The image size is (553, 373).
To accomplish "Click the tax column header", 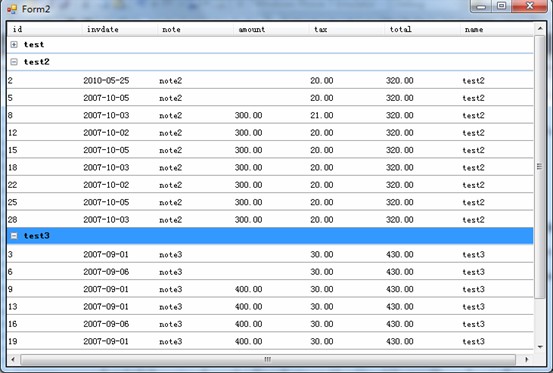I will [346, 29].
